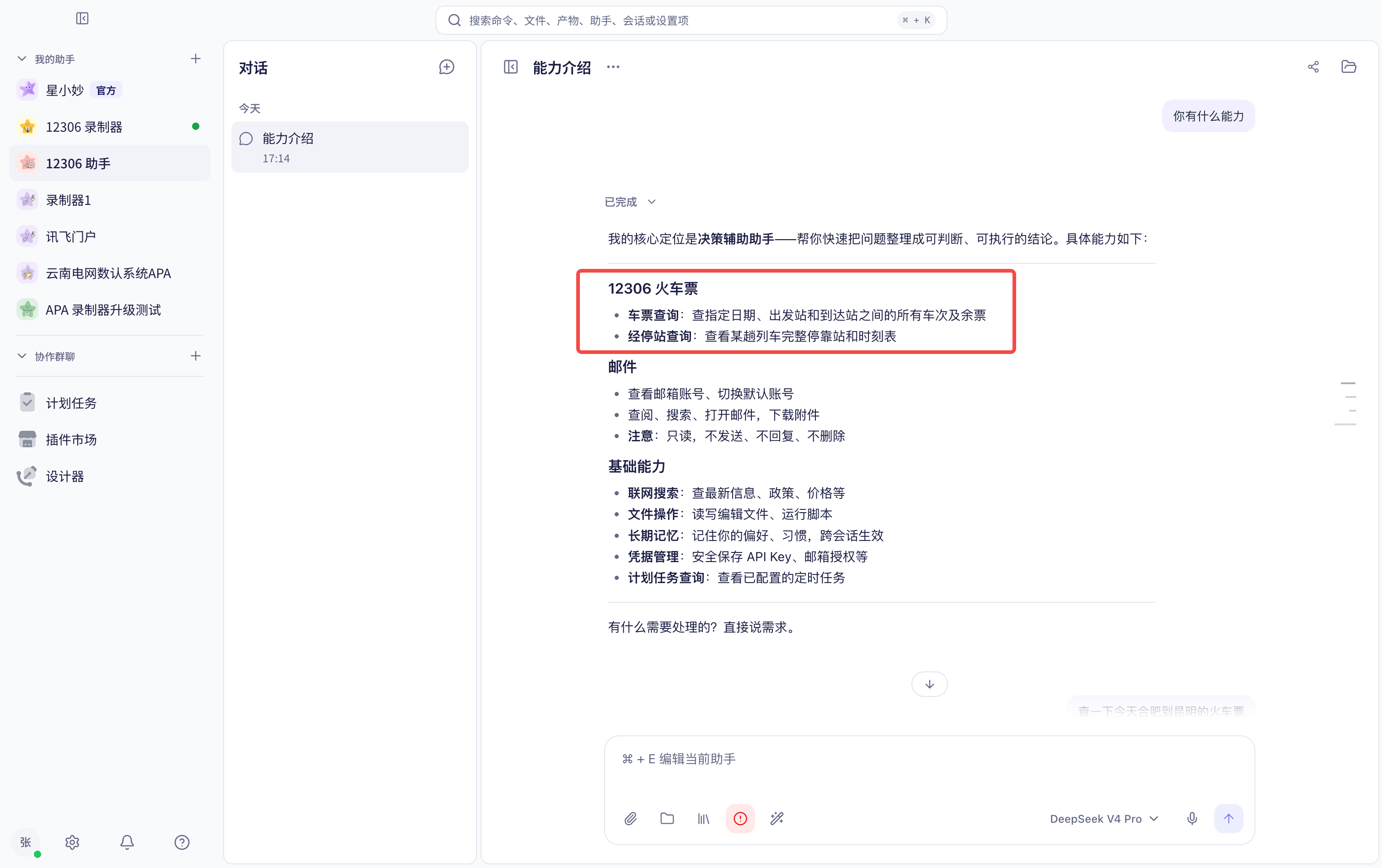Click the 你有什么能力 user message bubble
Viewport: 1382px width, 868px height.
coord(1208,116)
